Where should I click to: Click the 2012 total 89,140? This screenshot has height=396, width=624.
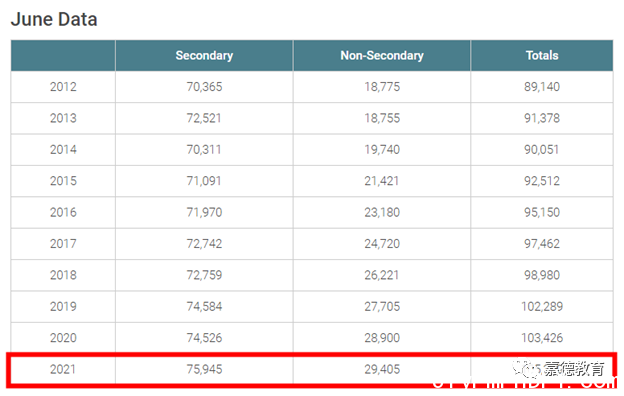pos(542,87)
